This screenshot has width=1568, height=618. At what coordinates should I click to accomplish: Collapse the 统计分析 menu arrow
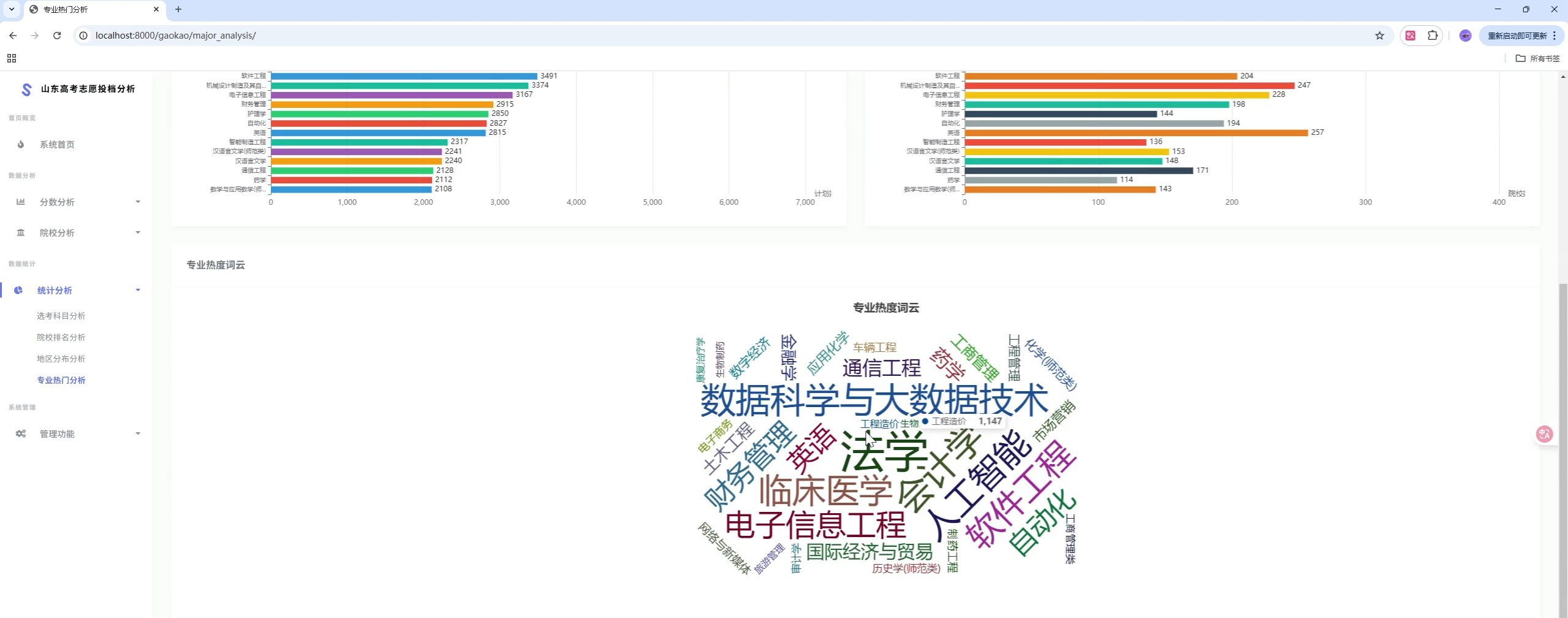(138, 291)
